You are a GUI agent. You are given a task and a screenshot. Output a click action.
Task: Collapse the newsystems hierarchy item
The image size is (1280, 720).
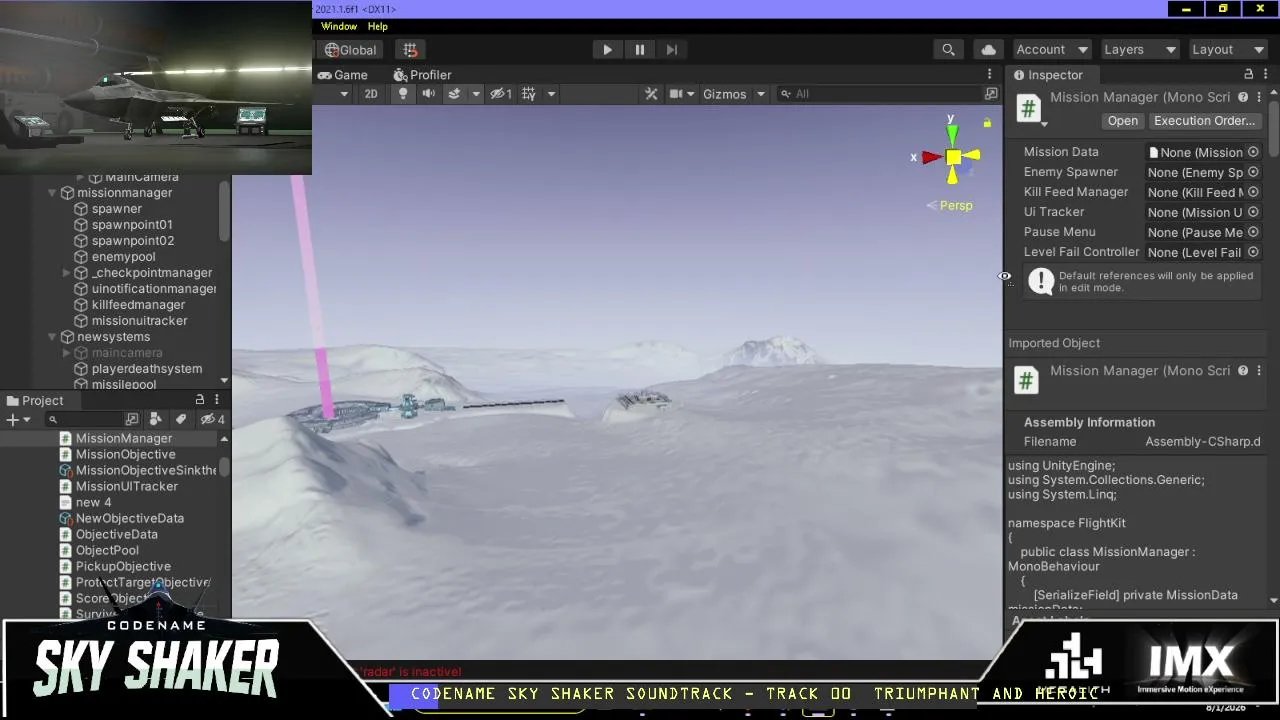[x=52, y=337]
